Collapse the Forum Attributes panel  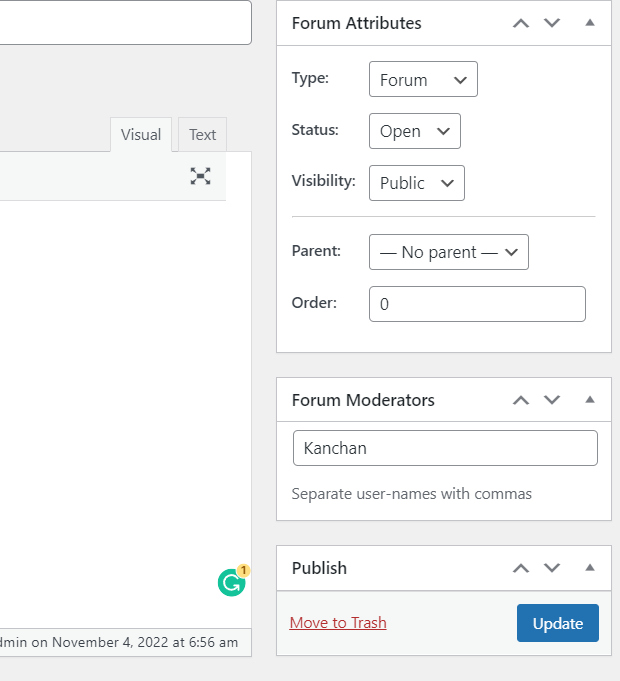point(590,23)
